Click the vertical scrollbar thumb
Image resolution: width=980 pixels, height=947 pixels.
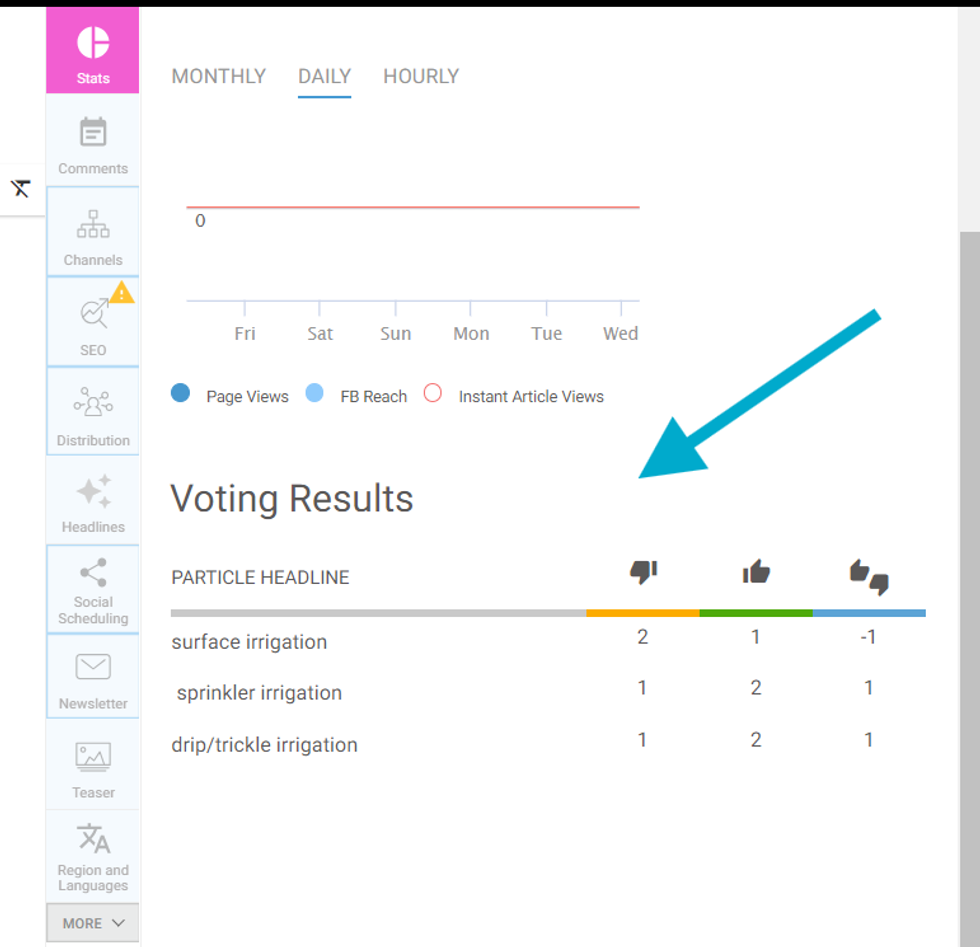(x=969, y=580)
